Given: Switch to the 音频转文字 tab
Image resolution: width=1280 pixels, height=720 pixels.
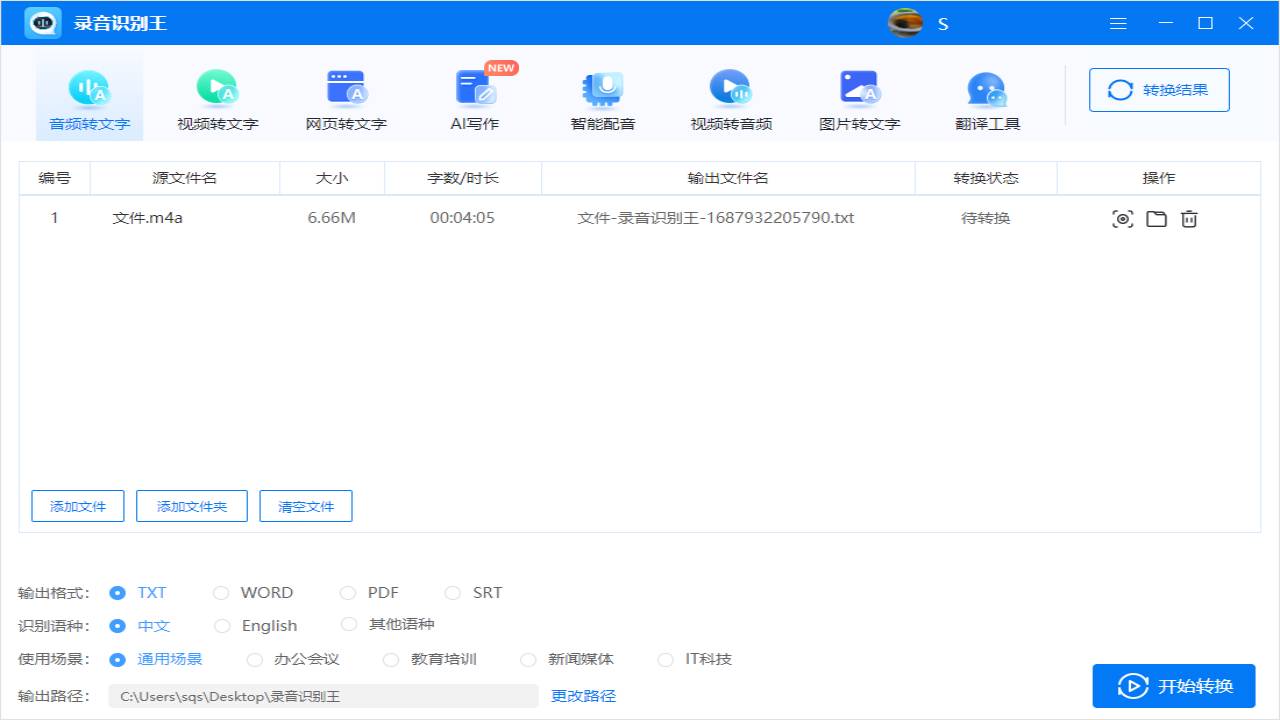Looking at the screenshot, I should (x=89, y=95).
